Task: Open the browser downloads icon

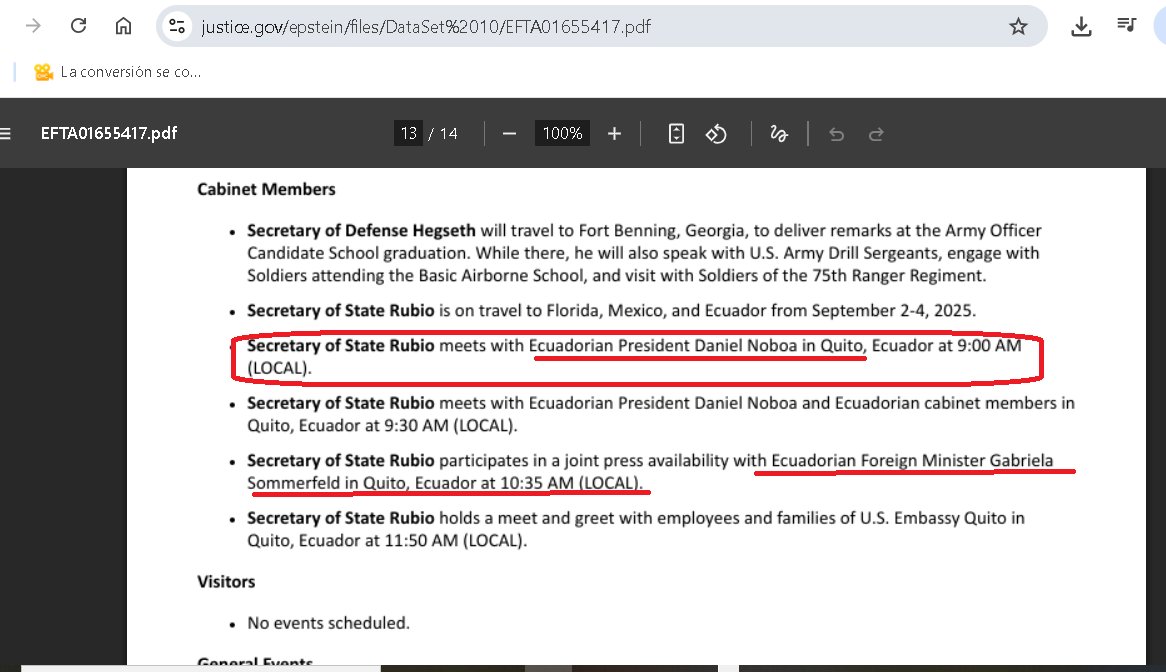Action: coord(1080,27)
